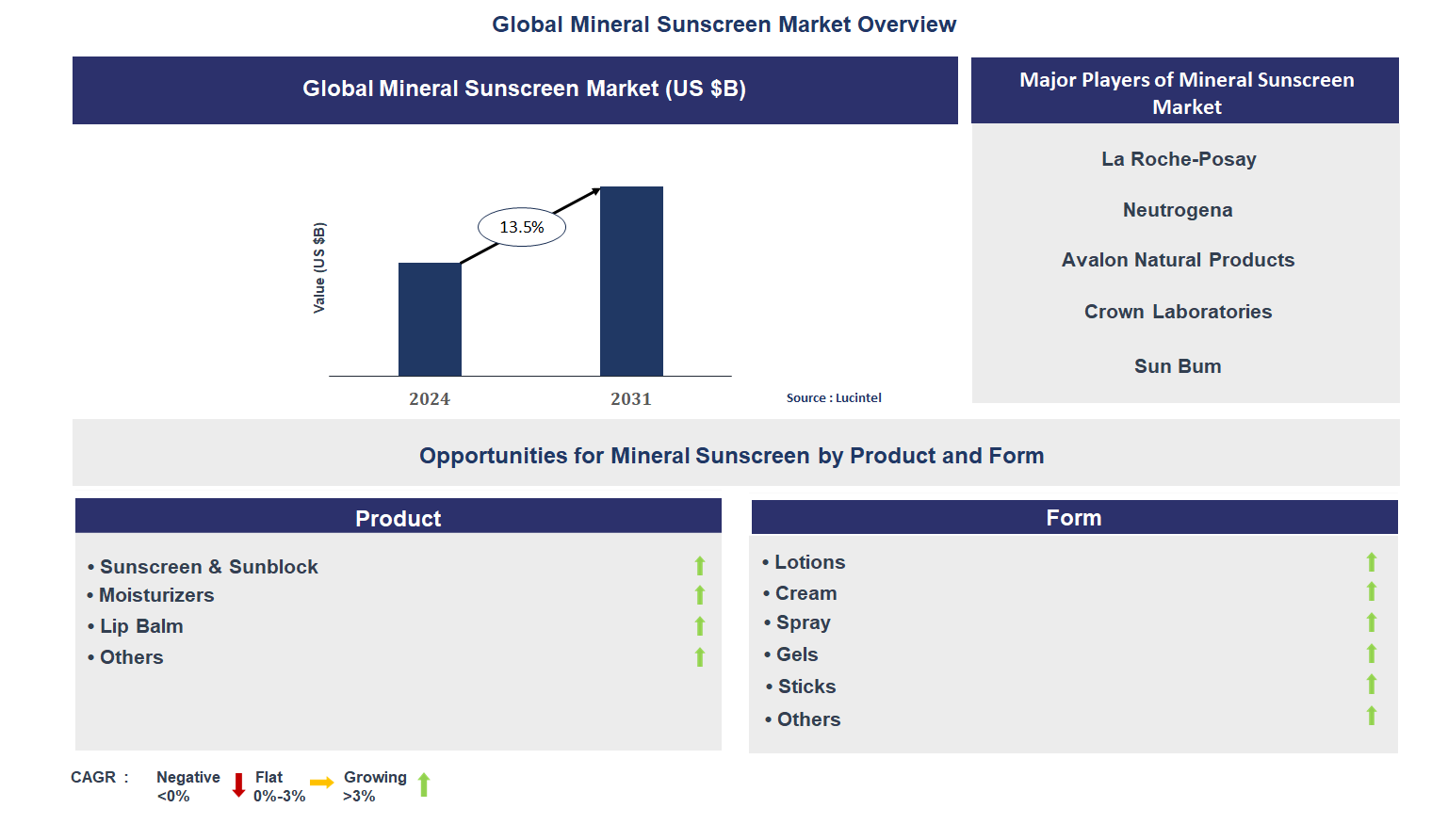
Task: Collapse the Major Players panel
Action: click(1186, 93)
